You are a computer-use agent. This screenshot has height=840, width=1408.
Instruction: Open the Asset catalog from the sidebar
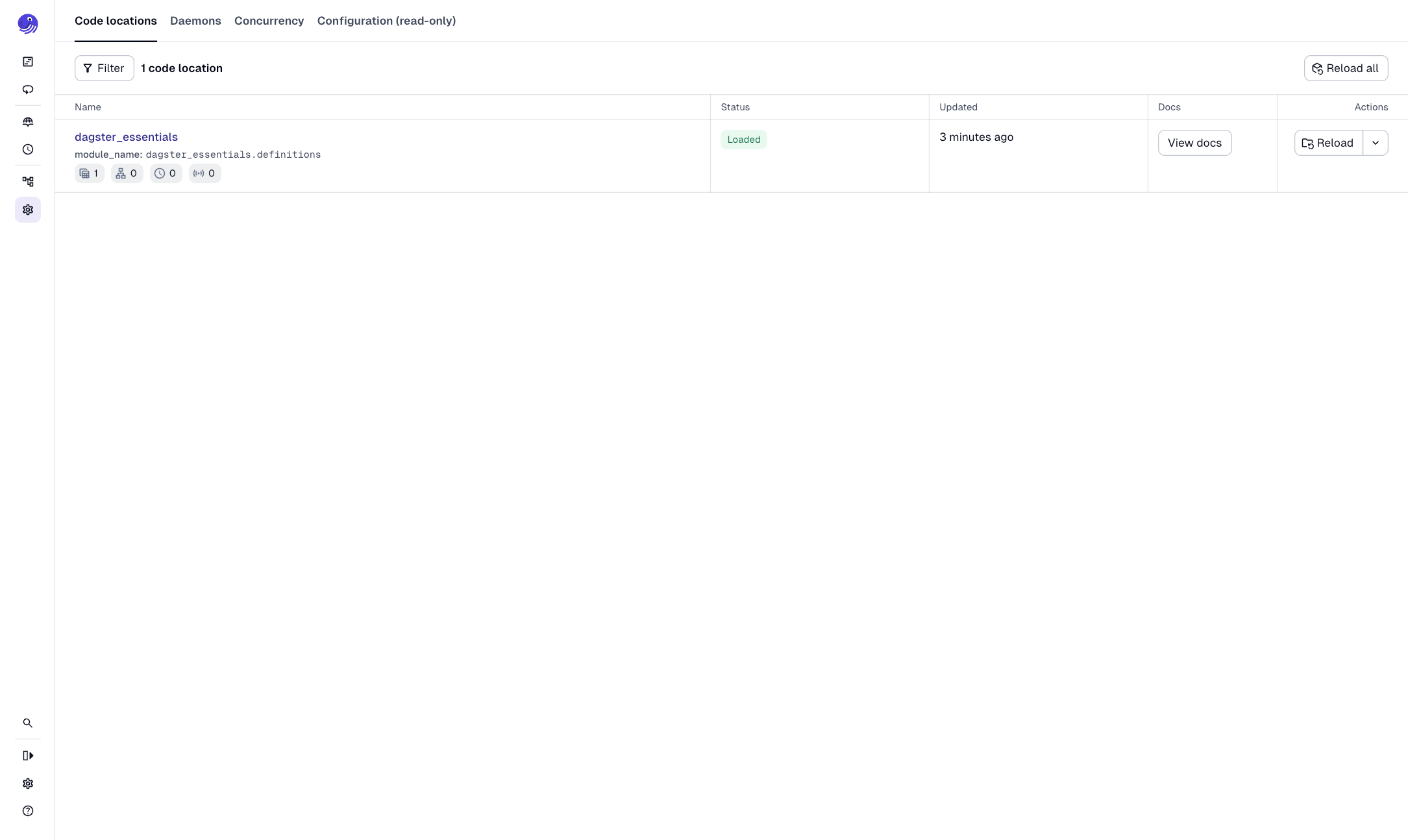(x=28, y=61)
